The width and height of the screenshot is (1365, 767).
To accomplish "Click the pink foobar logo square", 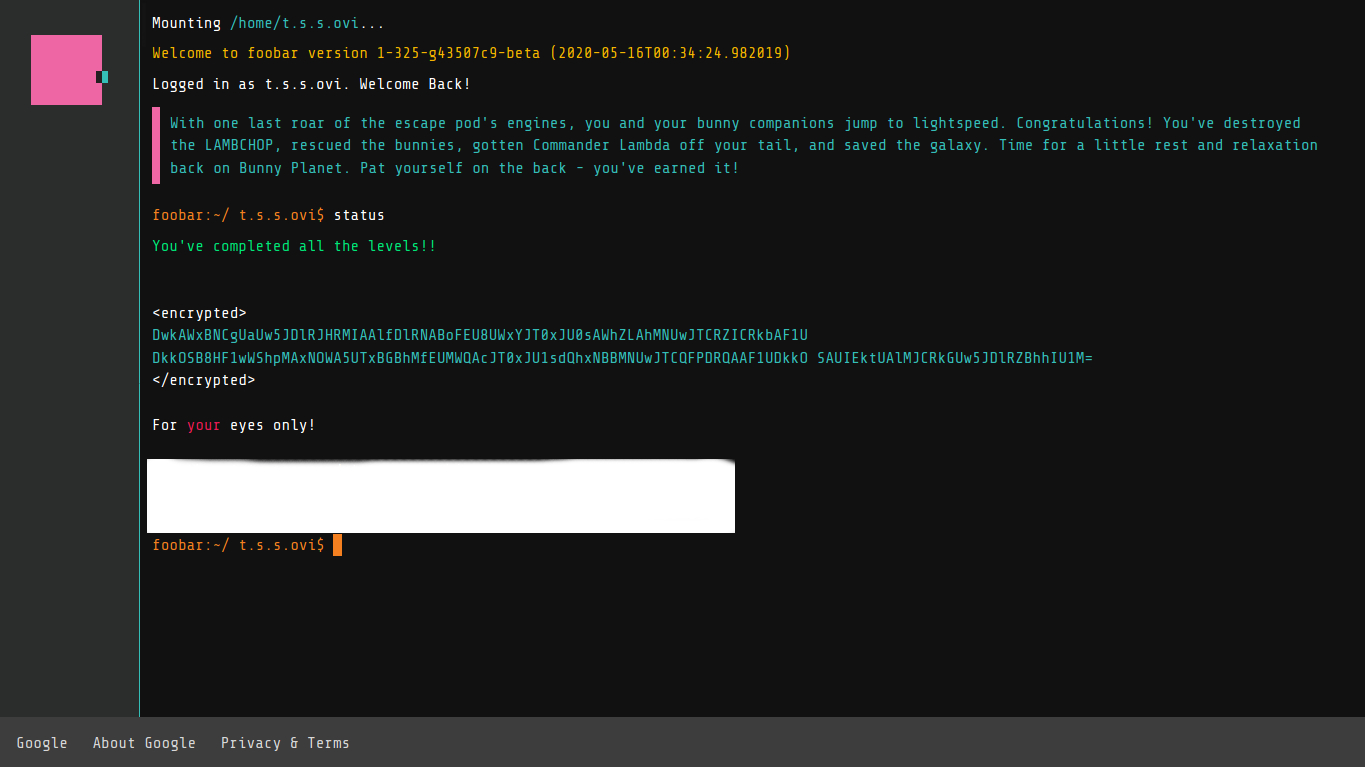I will coord(66,70).
